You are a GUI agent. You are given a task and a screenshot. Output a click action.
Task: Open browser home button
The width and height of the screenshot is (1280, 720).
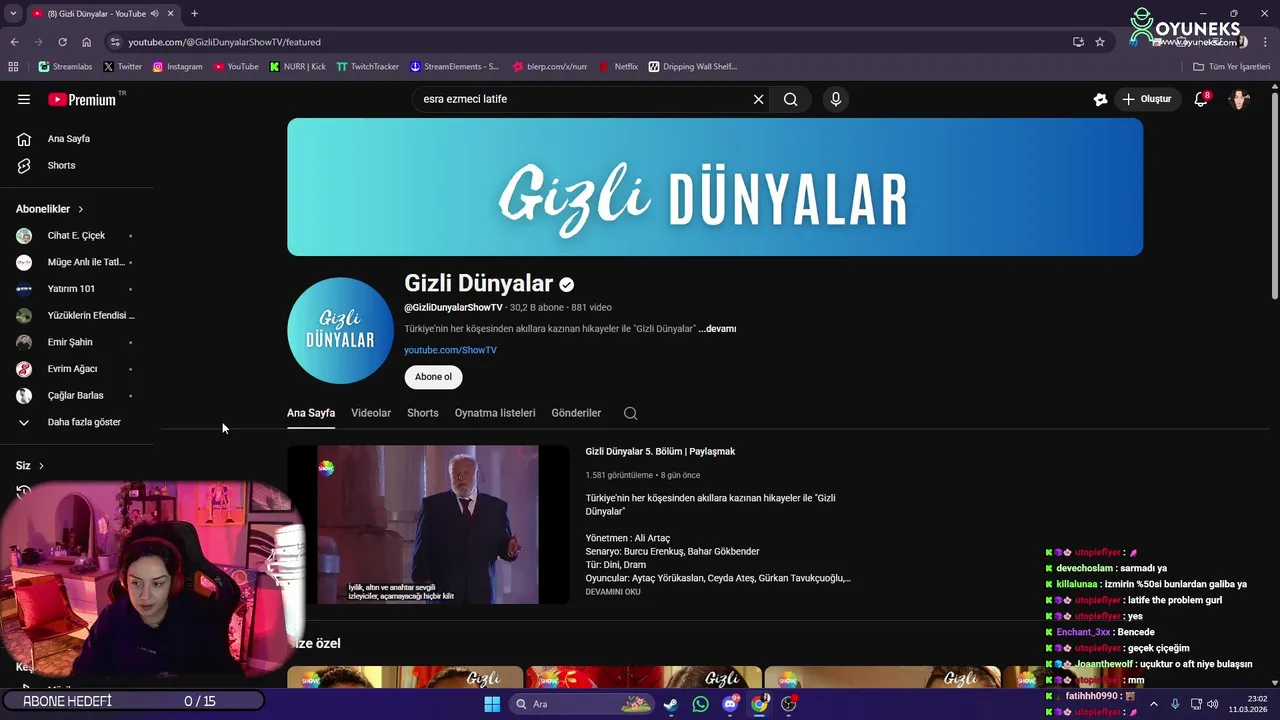(87, 42)
